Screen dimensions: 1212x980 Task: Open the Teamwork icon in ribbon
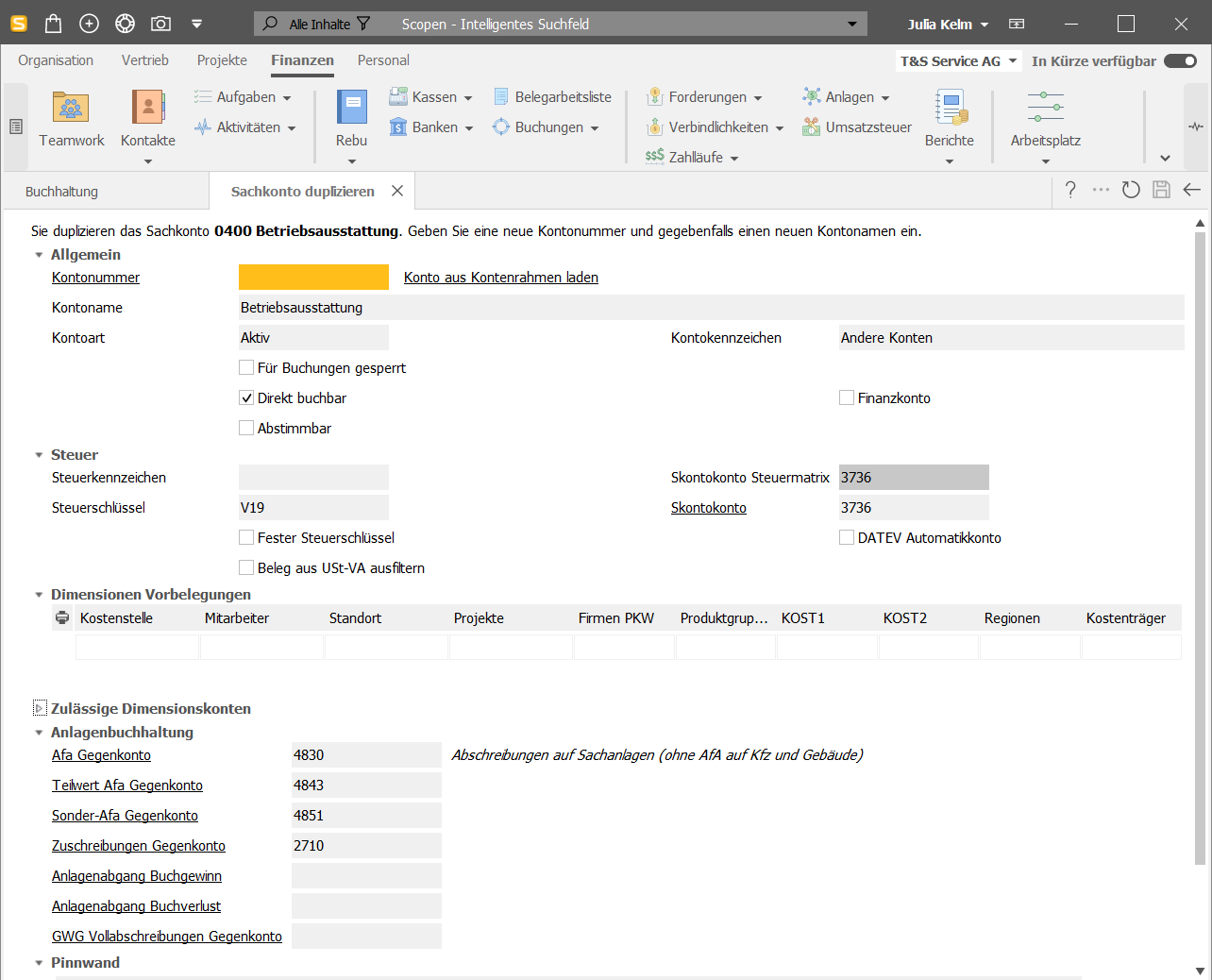pyautogui.click(x=71, y=108)
